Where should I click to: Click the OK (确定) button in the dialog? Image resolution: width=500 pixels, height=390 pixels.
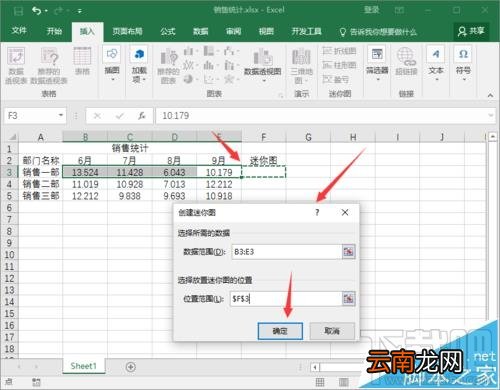[280, 331]
